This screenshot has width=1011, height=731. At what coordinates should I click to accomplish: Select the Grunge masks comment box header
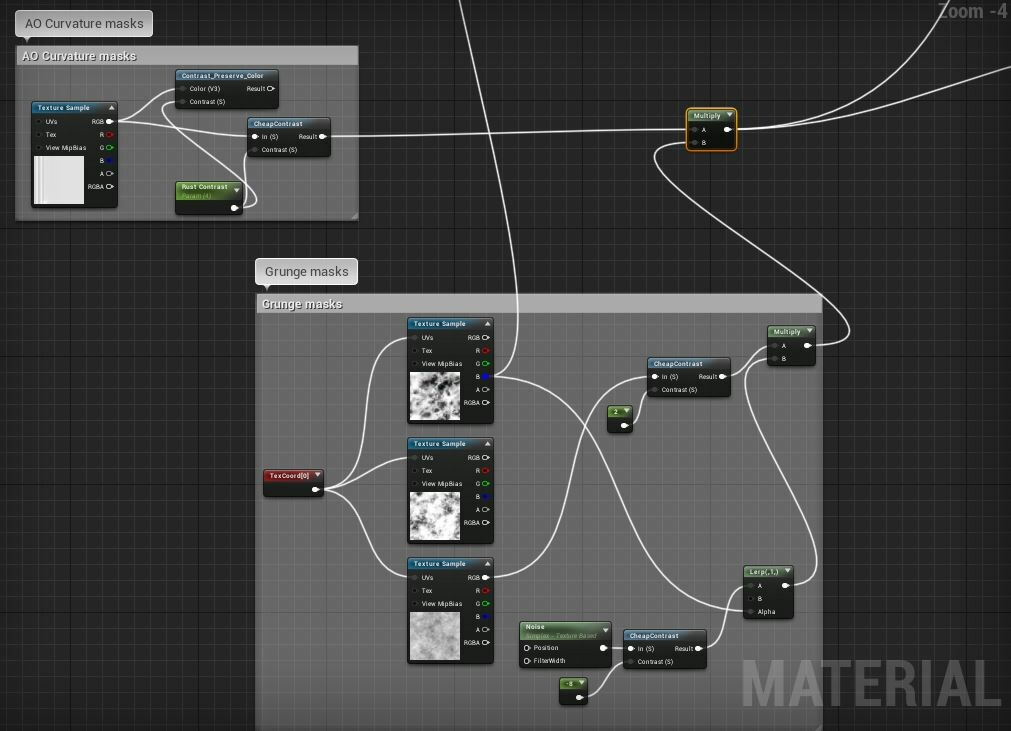click(x=539, y=304)
